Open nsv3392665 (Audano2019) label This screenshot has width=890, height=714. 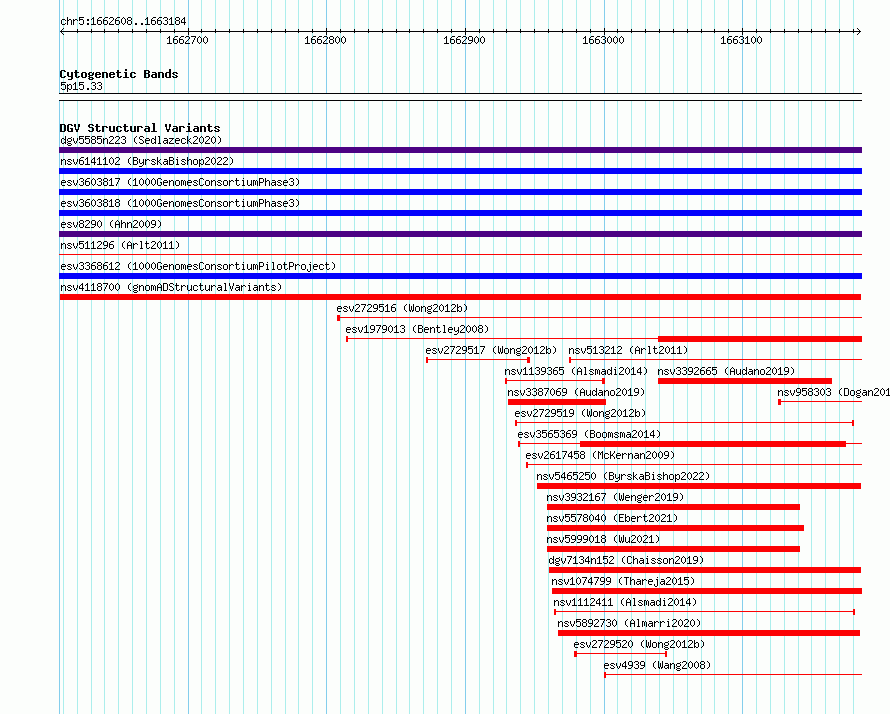[726, 371]
